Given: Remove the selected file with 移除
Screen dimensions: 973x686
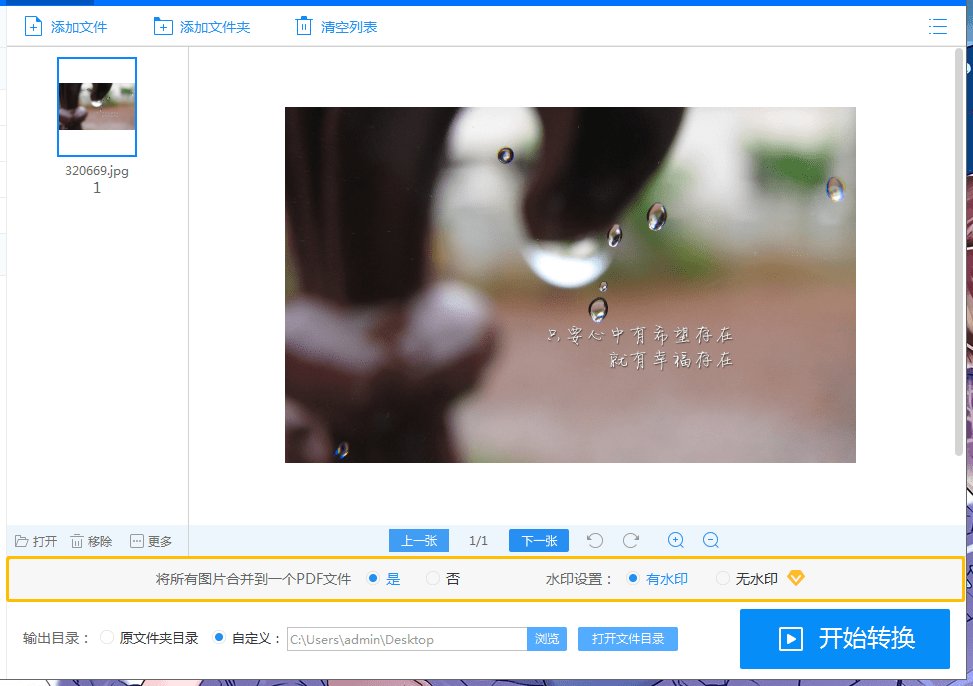Looking at the screenshot, I should 91,541.
